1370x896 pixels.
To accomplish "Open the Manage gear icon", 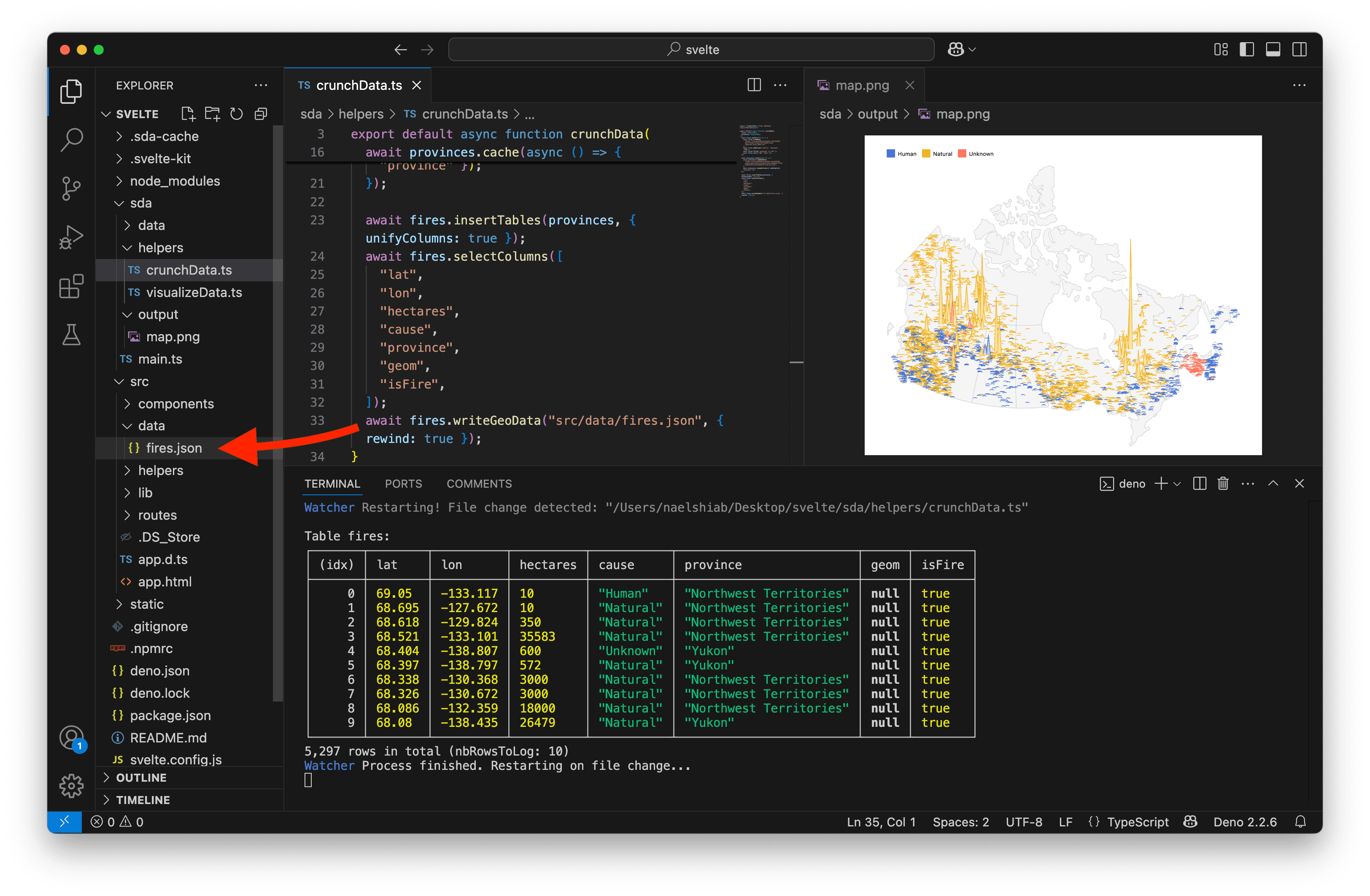I will pyautogui.click(x=71, y=785).
